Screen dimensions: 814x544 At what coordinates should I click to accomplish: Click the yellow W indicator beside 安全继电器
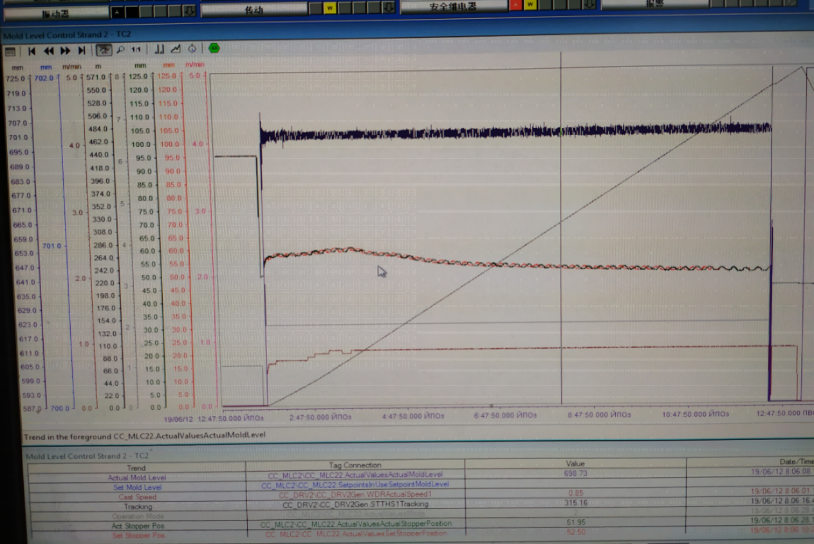click(530, 6)
